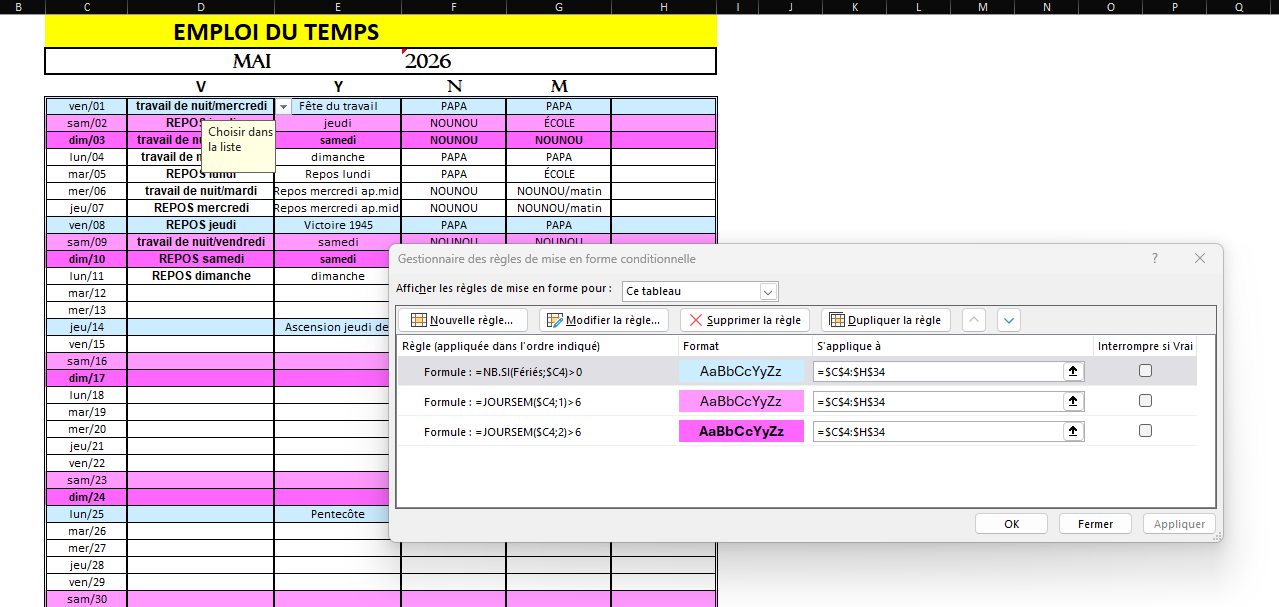
Task: Duplicate rule using Dupliquer la règle
Action: pos(885,320)
